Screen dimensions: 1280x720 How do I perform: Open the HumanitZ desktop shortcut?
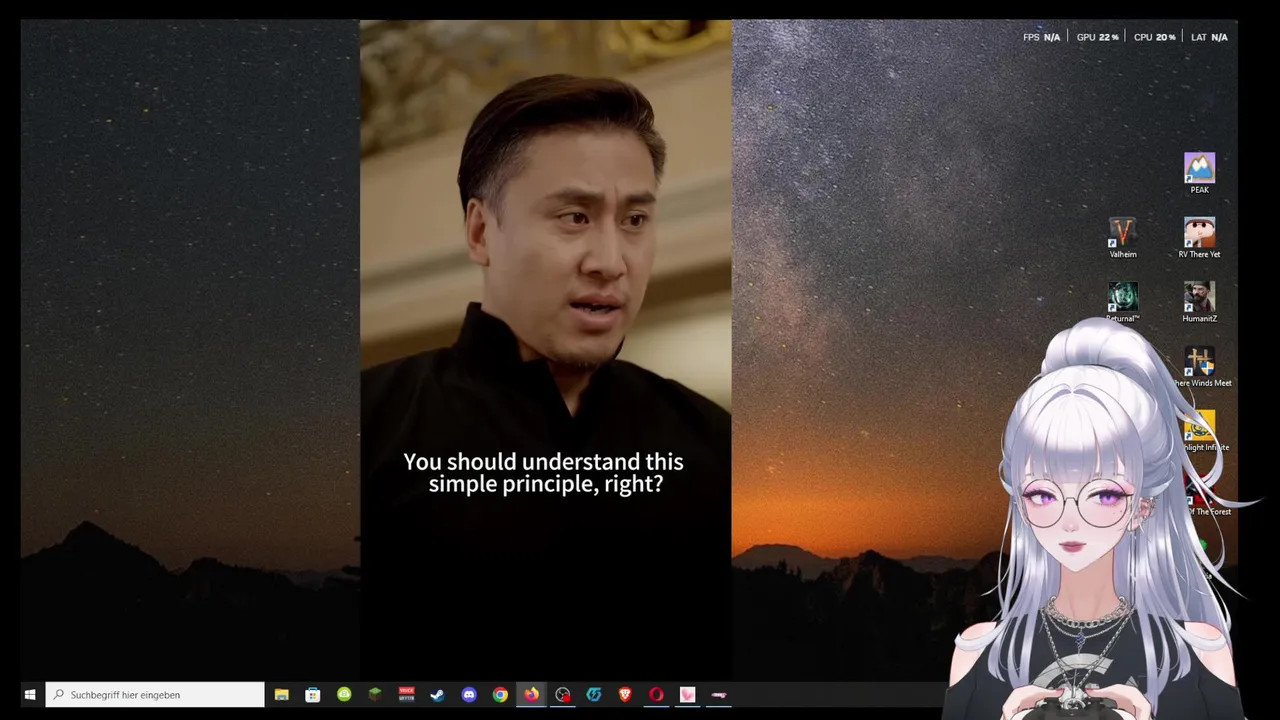(x=1199, y=302)
